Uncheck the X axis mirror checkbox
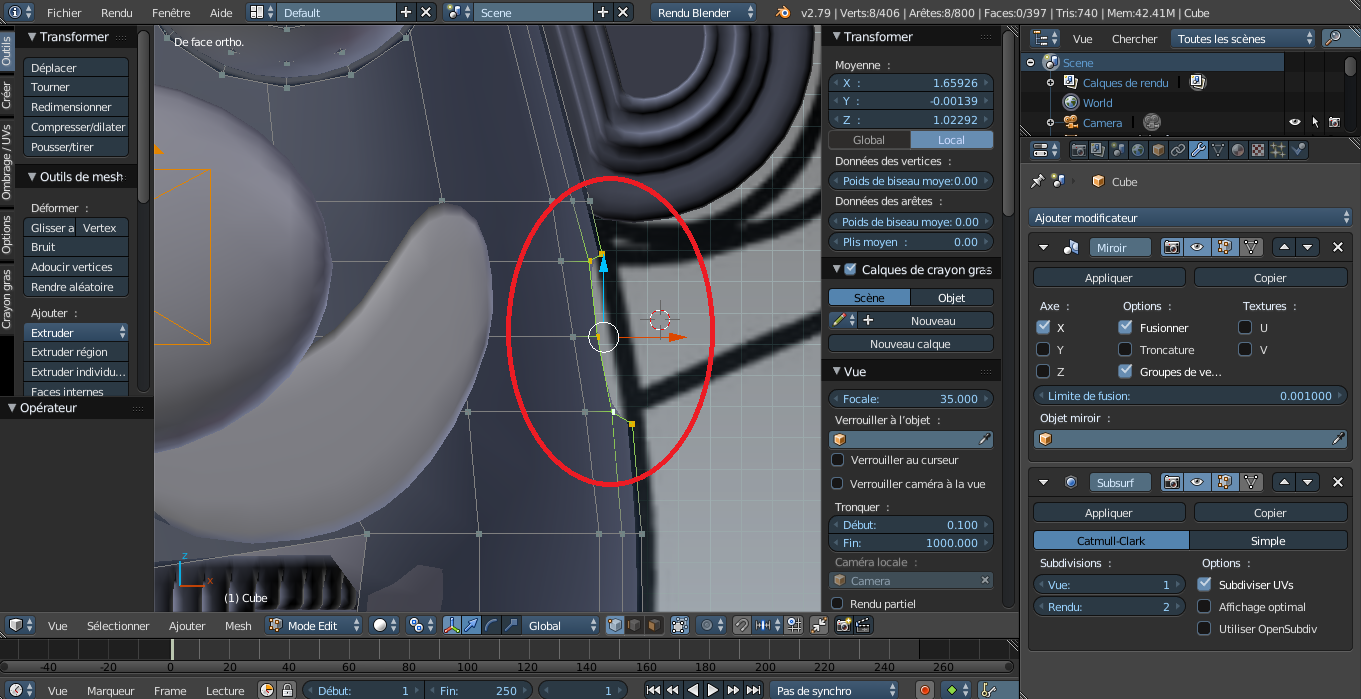The width and height of the screenshot is (1361, 699). tap(1043, 327)
